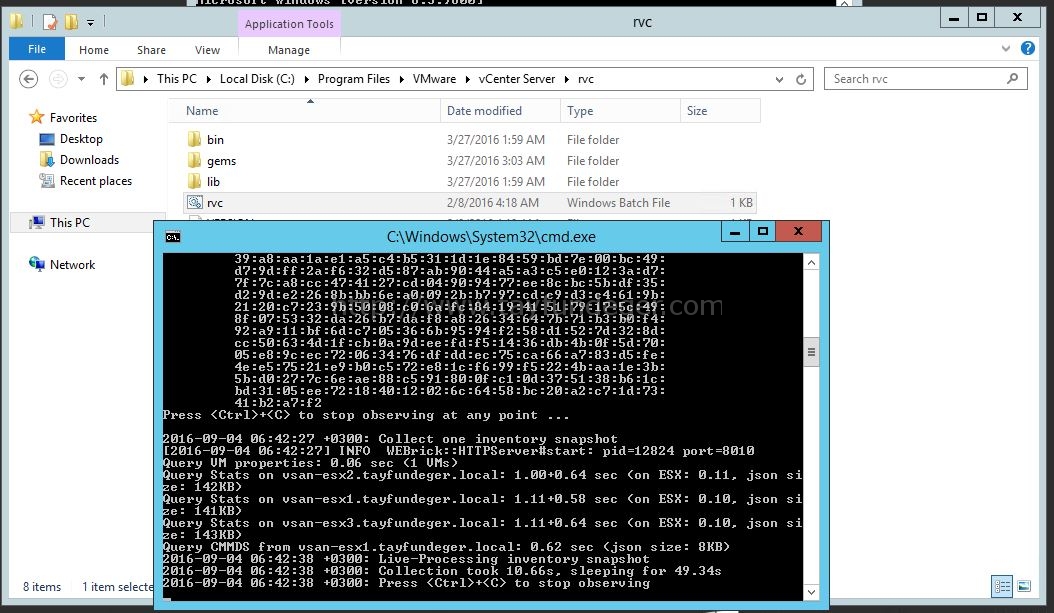This screenshot has height=613, width=1054.
Task: Expand chevron after 'VMware' breadcrumb
Action: click(x=467, y=79)
